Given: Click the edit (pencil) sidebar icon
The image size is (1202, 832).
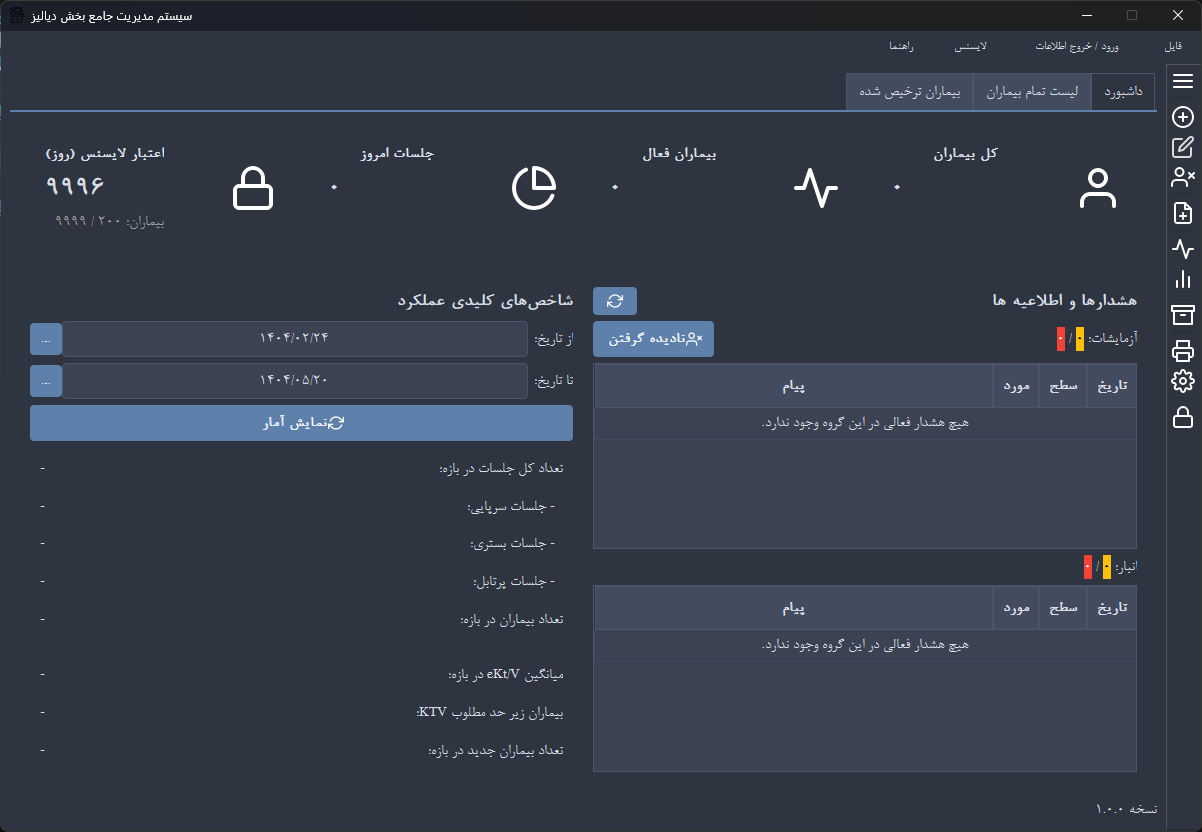Looking at the screenshot, I should click(1183, 147).
